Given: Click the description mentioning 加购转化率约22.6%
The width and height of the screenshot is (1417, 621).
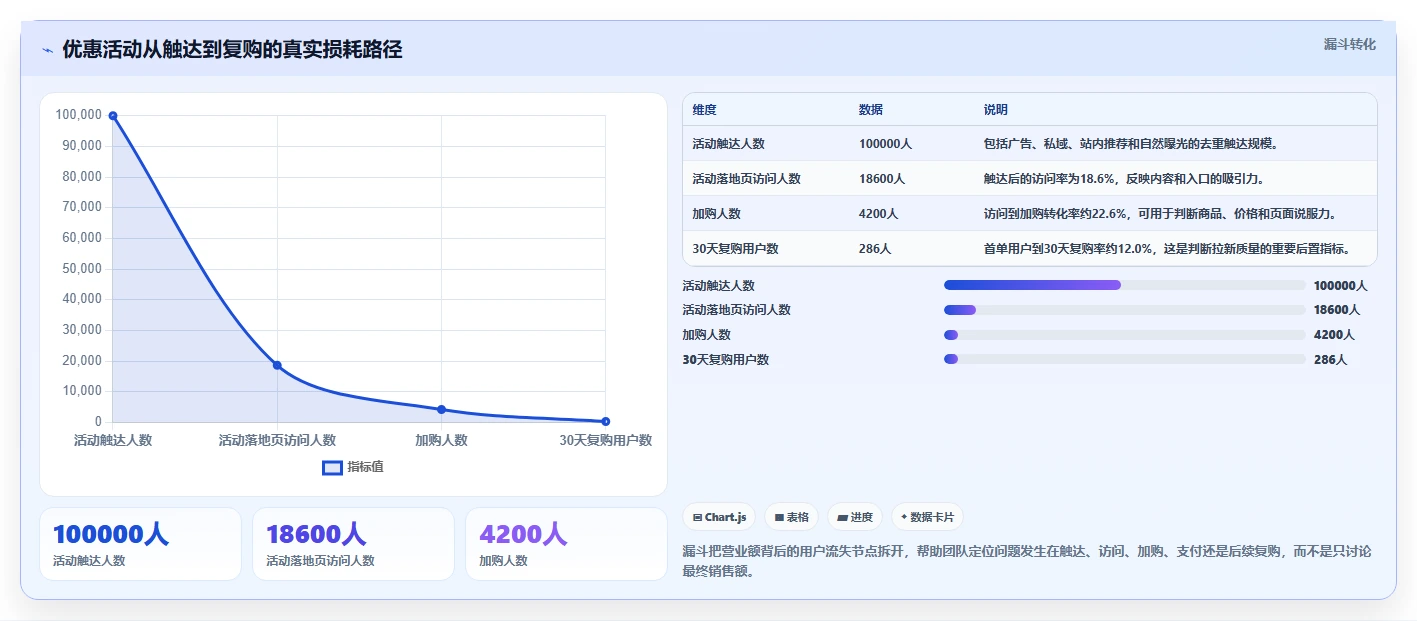Looking at the screenshot, I should (1160, 214).
